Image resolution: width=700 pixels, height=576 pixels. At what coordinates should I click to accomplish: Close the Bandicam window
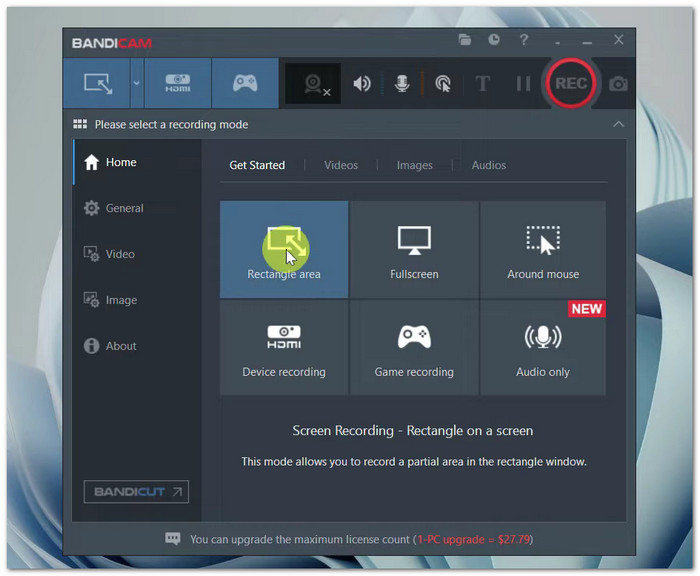pos(618,40)
